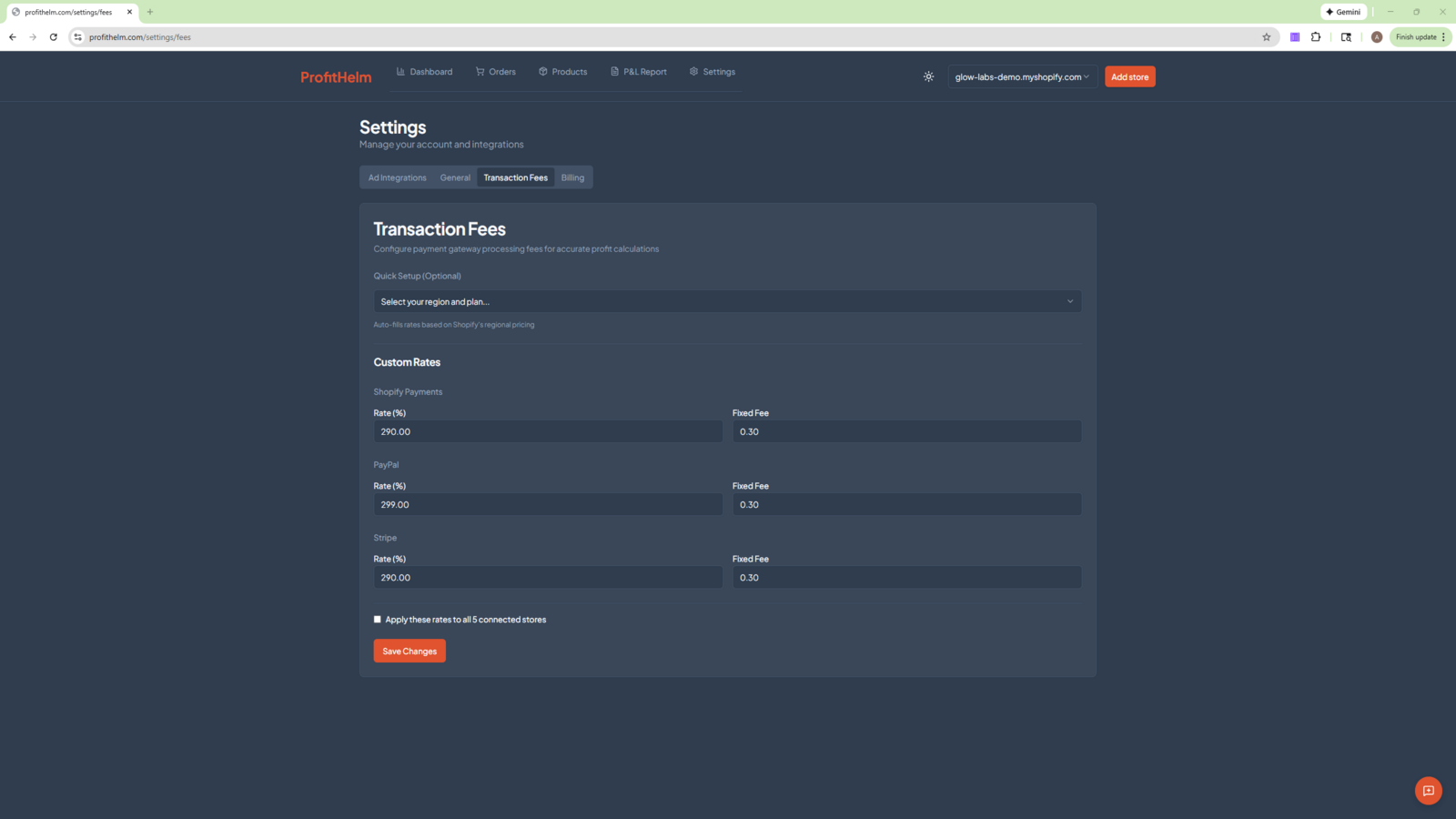The image size is (1456, 819).
Task: Click the Save Changes button
Action: click(x=409, y=651)
